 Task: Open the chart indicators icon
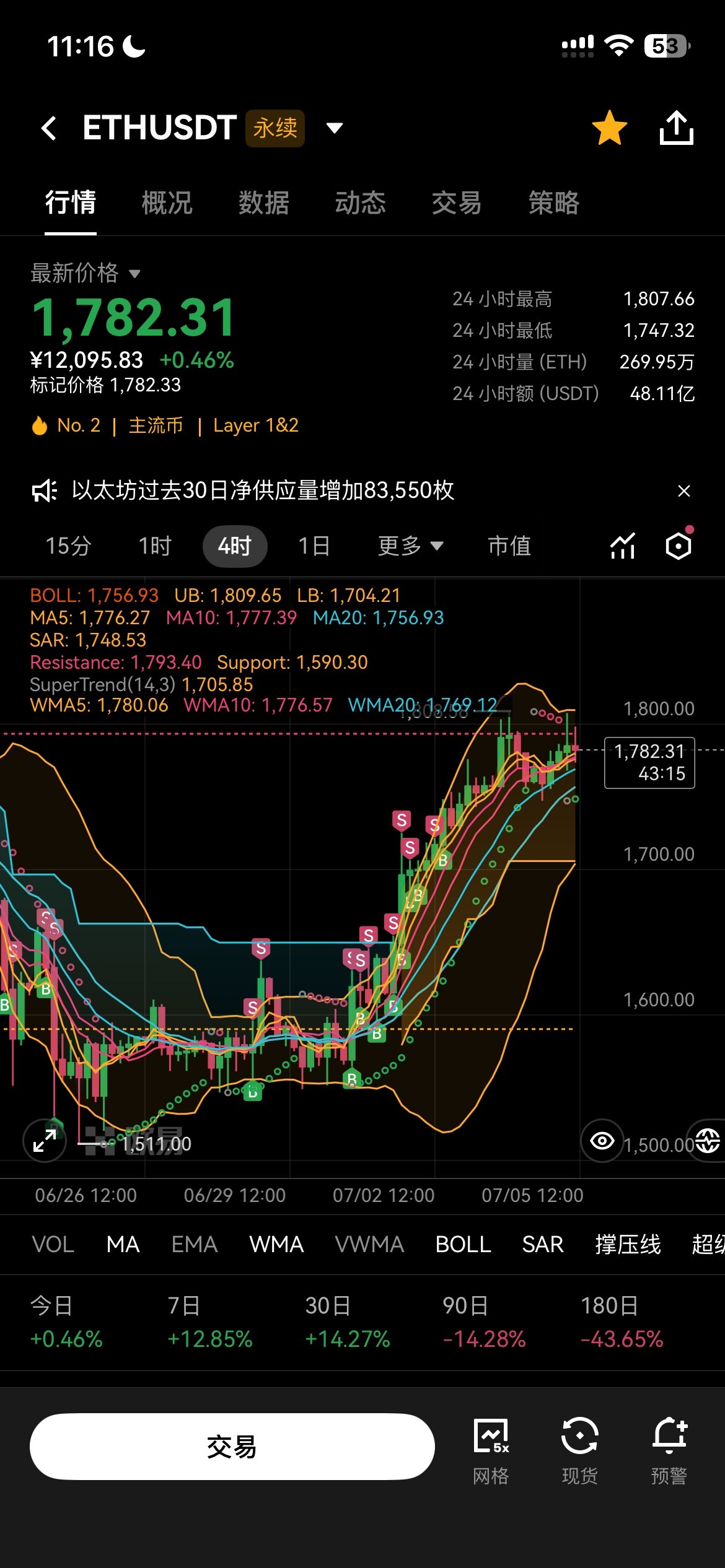623,546
